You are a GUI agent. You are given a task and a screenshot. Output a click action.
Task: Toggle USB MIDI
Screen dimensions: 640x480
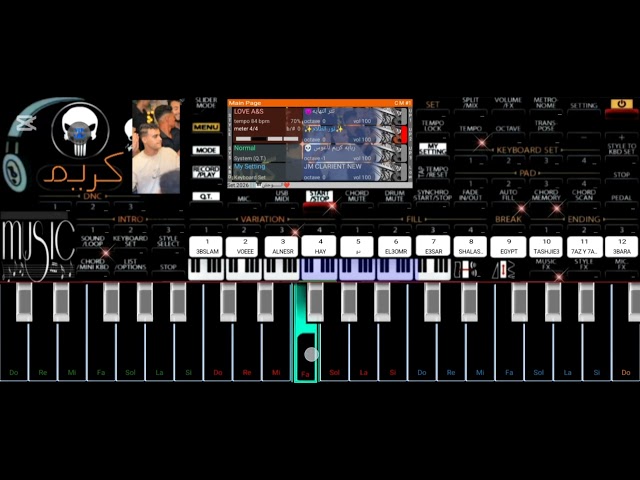click(x=282, y=196)
